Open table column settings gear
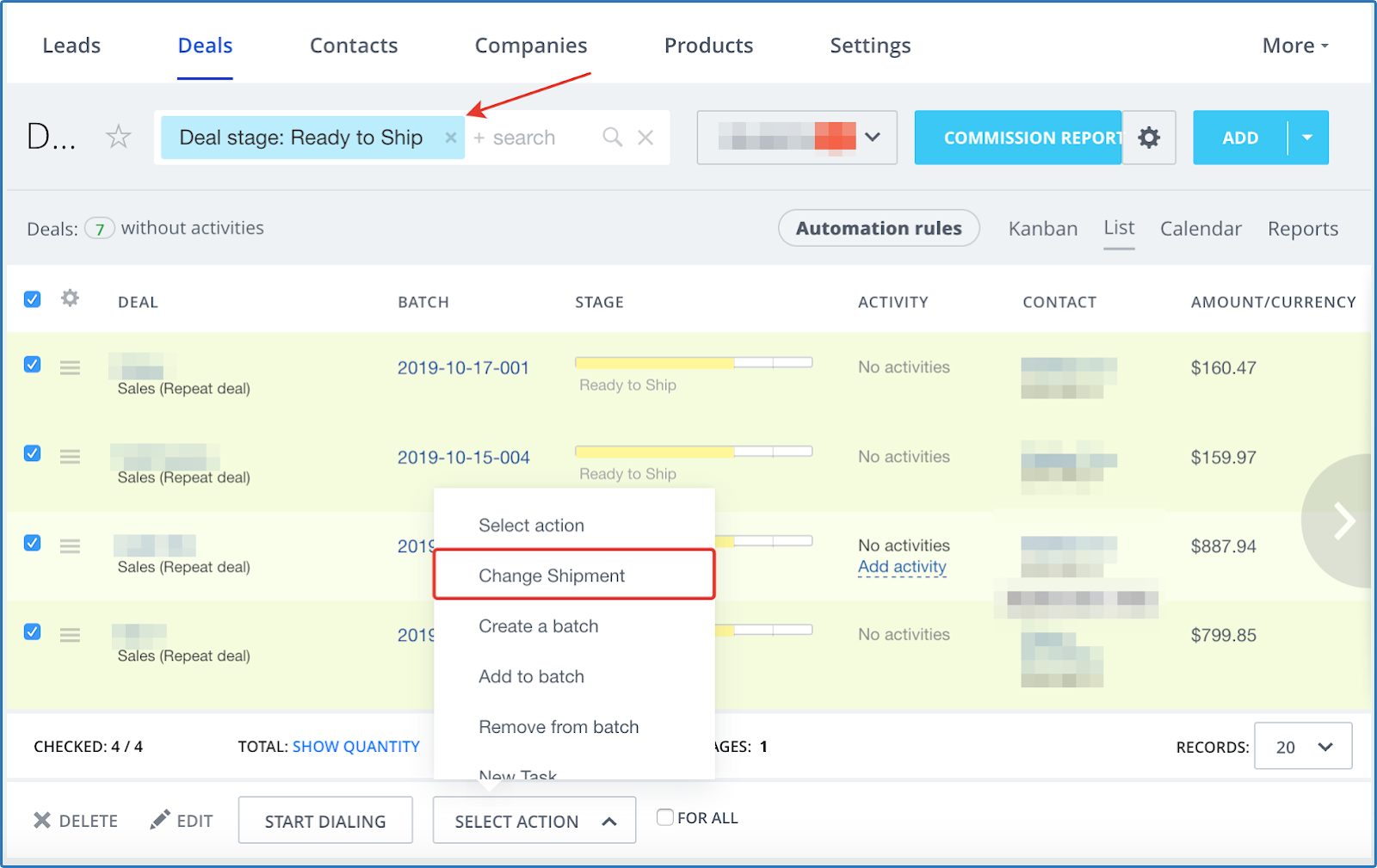The height and width of the screenshot is (868, 1377). [x=70, y=299]
